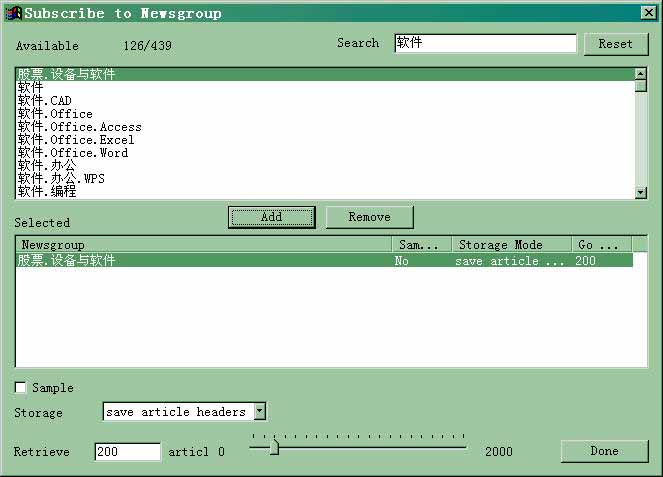Click the retrieve articles slider handle
The height and width of the screenshot is (477, 663).
(273, 448)
